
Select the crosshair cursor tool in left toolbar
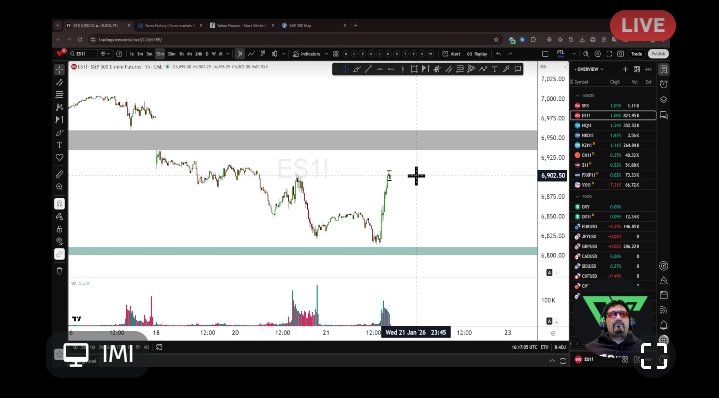click(59, 70)
